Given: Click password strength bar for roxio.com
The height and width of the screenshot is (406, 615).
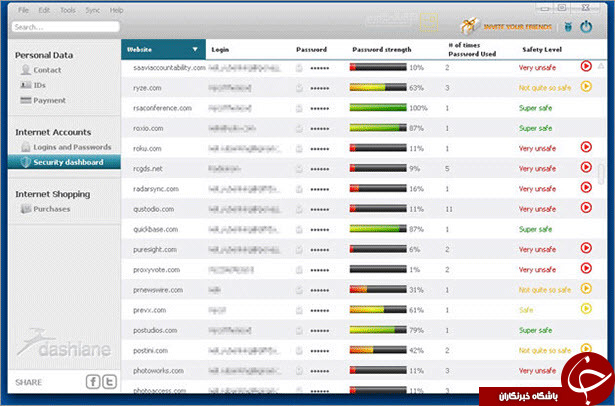Looking at the screenshot, I should tap(378, 127).
